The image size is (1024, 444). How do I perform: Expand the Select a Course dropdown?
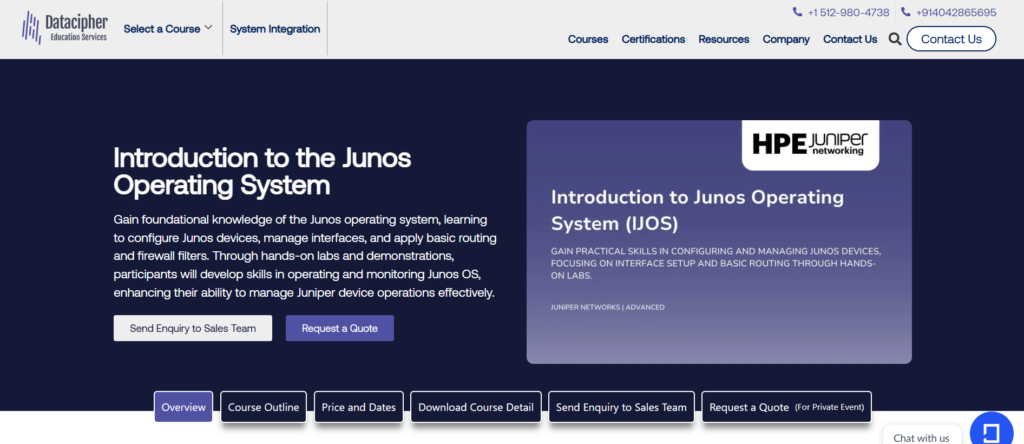168,29
